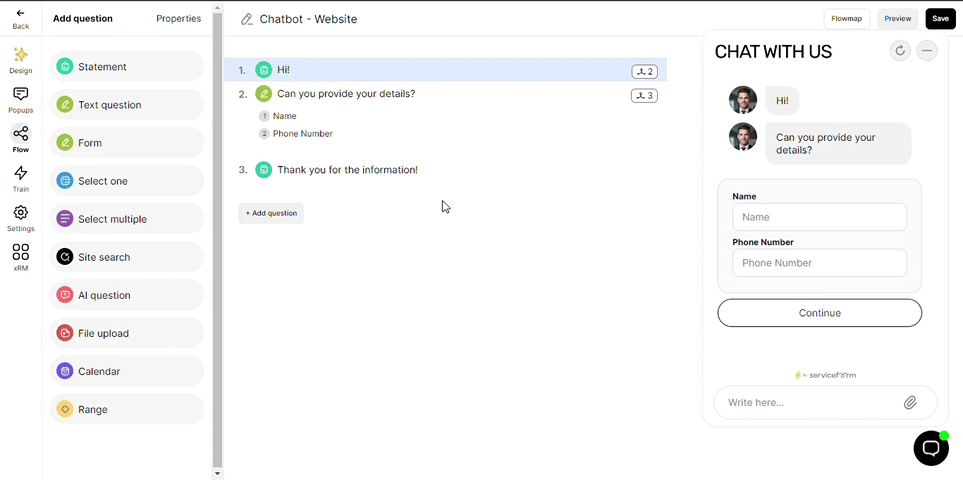
Task: Click the Save button
Action: [x=940, y=18]
